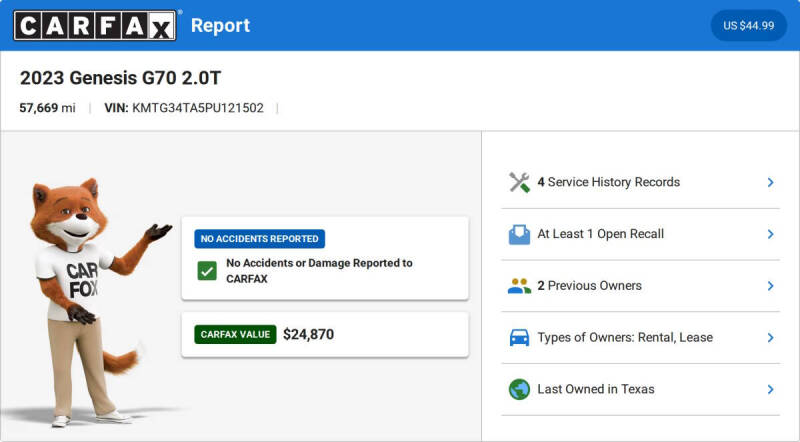This screenshot has height=442, width=800.
Task: Open the wrench service history icon
Action: (519, 182)
